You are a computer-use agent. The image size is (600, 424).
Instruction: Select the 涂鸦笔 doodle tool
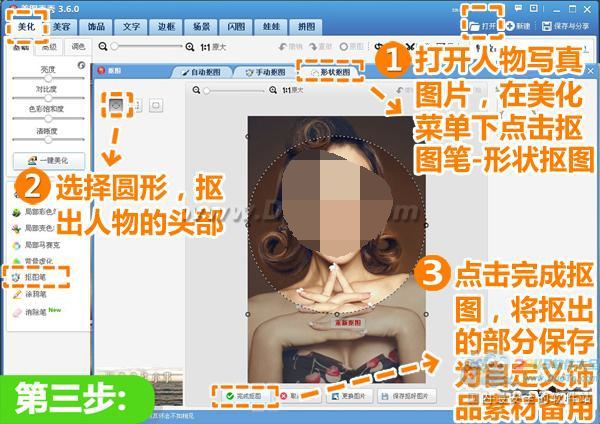[29, 294]
